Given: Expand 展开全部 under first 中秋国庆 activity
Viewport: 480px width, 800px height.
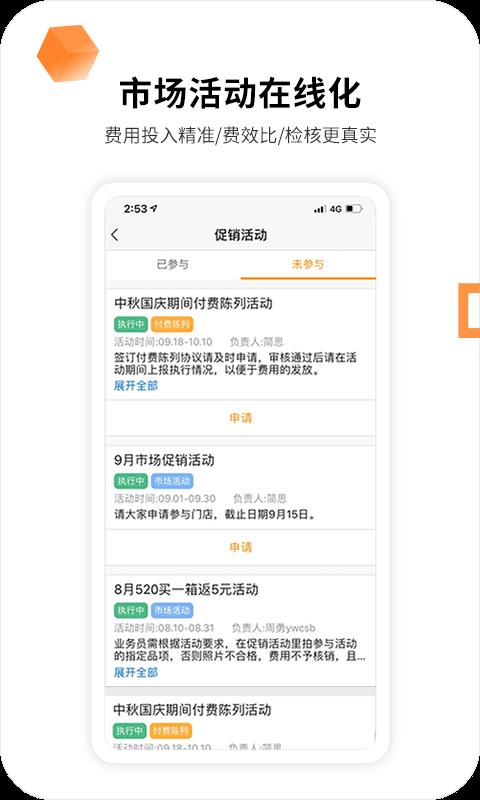Looking at the screenshot, I should coord(136,386).
